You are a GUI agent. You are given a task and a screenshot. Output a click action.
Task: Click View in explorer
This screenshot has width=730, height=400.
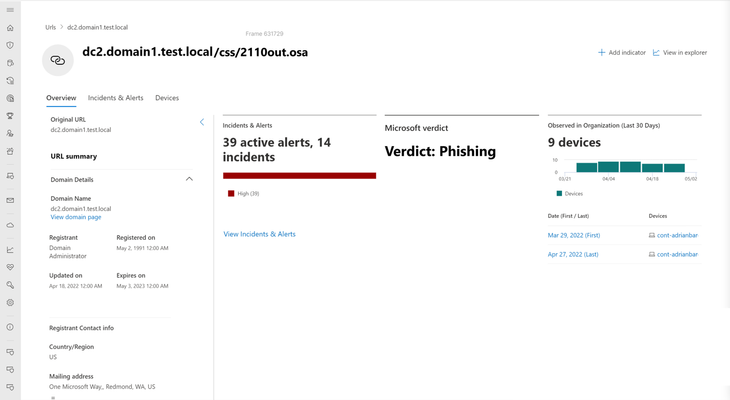click(x=680, y=53)
